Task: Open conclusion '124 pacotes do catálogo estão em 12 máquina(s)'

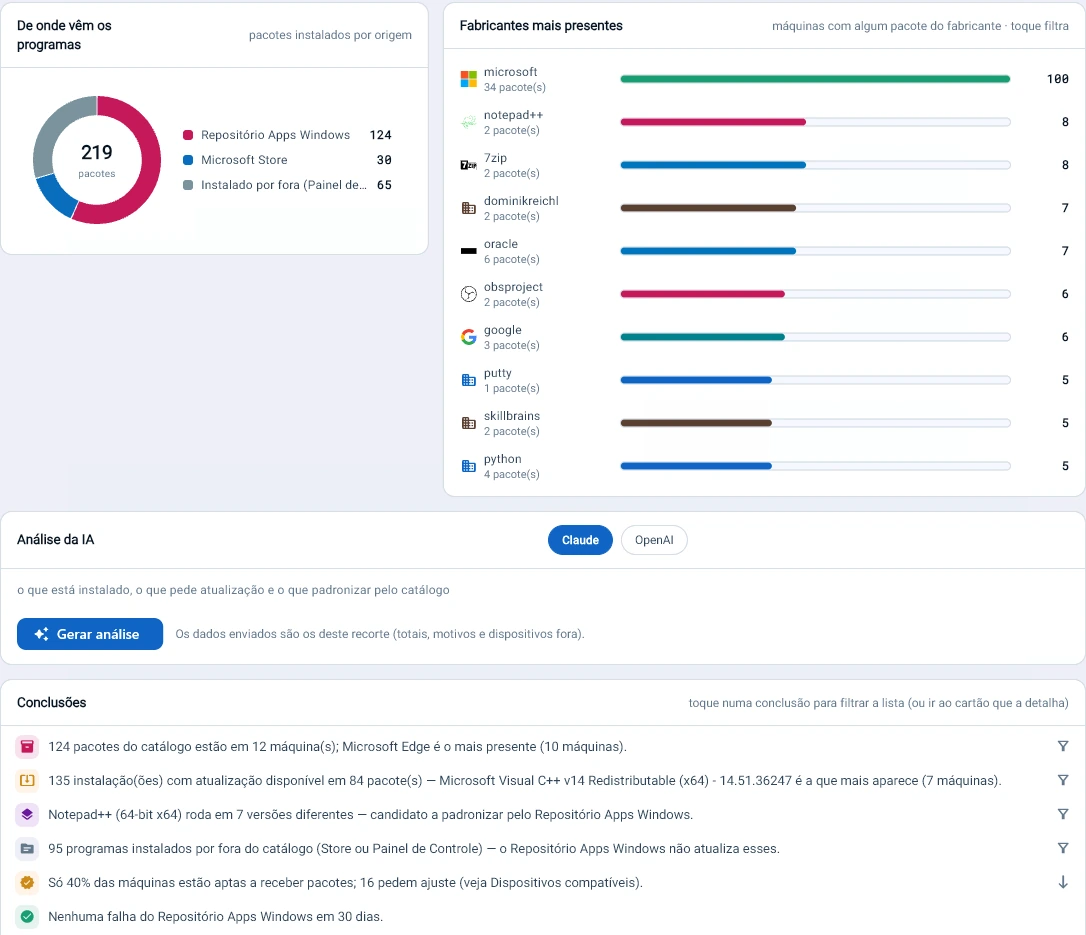Action: (x=337, y=747)
